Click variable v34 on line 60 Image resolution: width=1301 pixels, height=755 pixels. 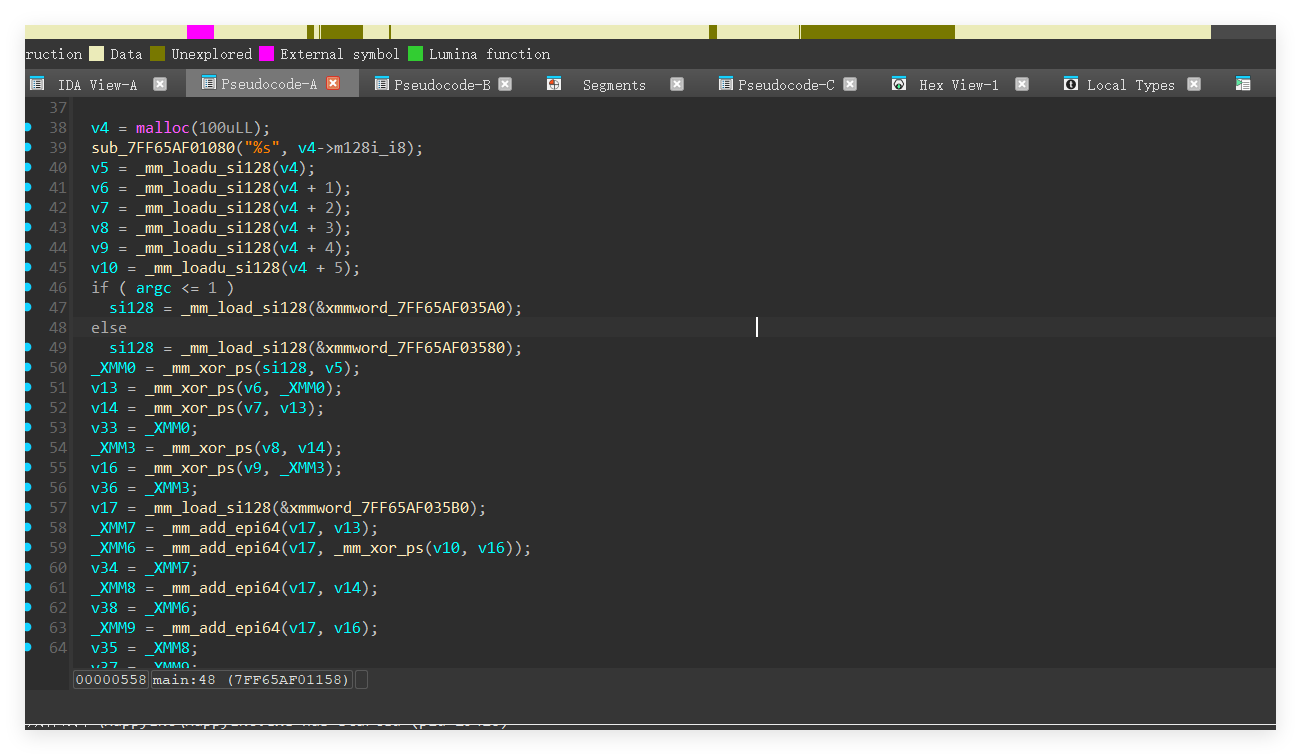point(104,568)
